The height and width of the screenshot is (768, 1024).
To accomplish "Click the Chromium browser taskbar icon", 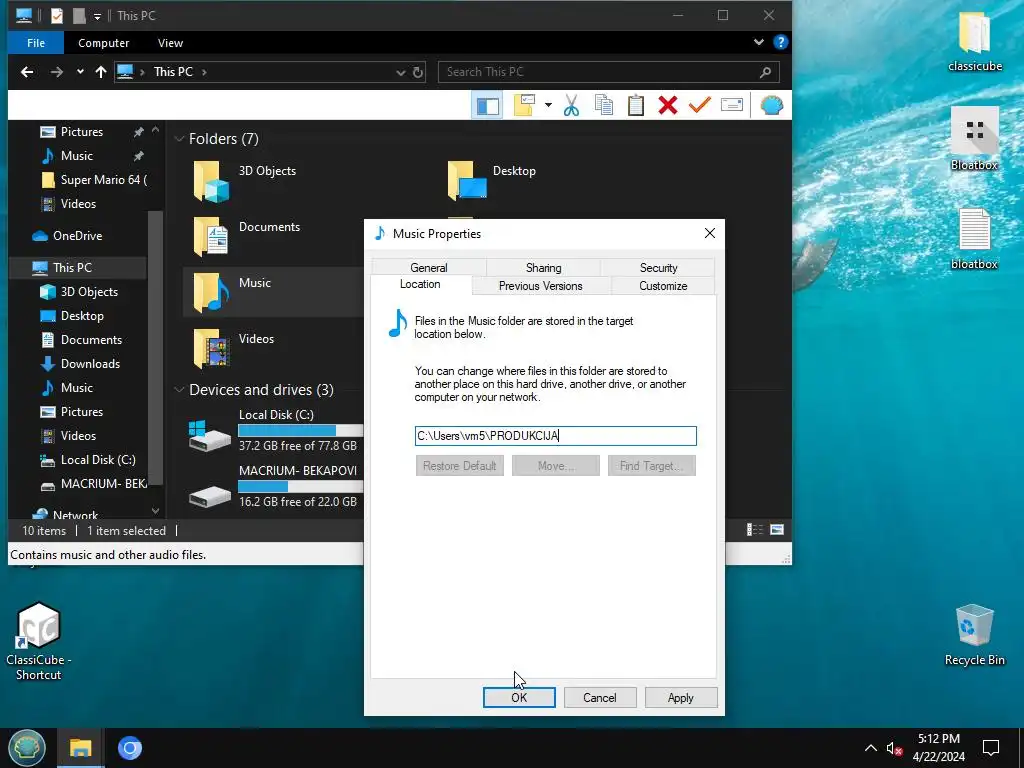I will 129,748.
